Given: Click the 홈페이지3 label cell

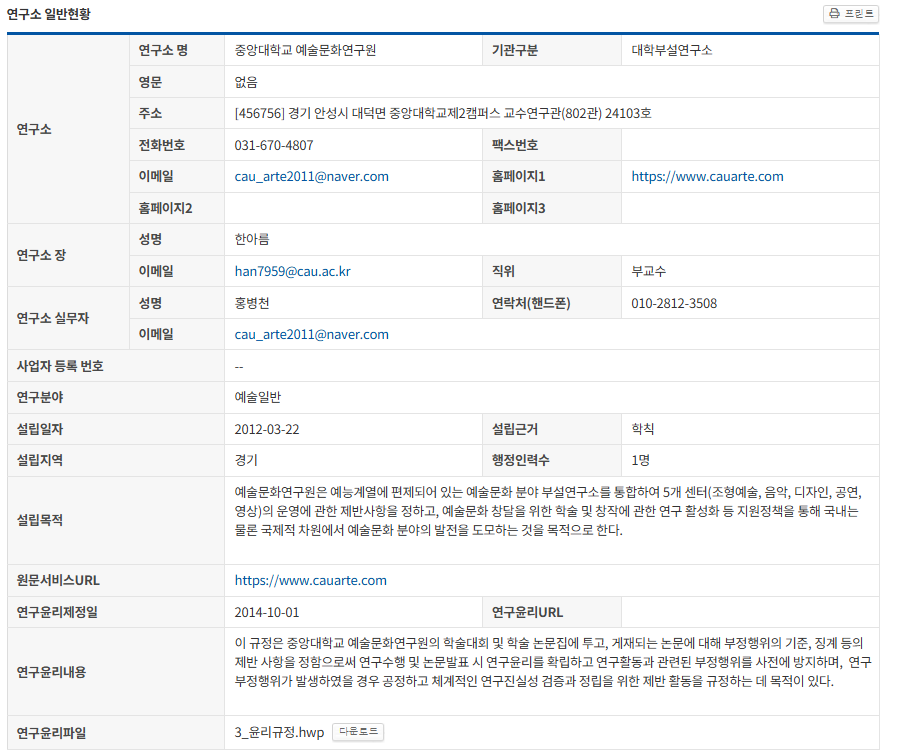Looking at the screenshot, I should point(552,208).
